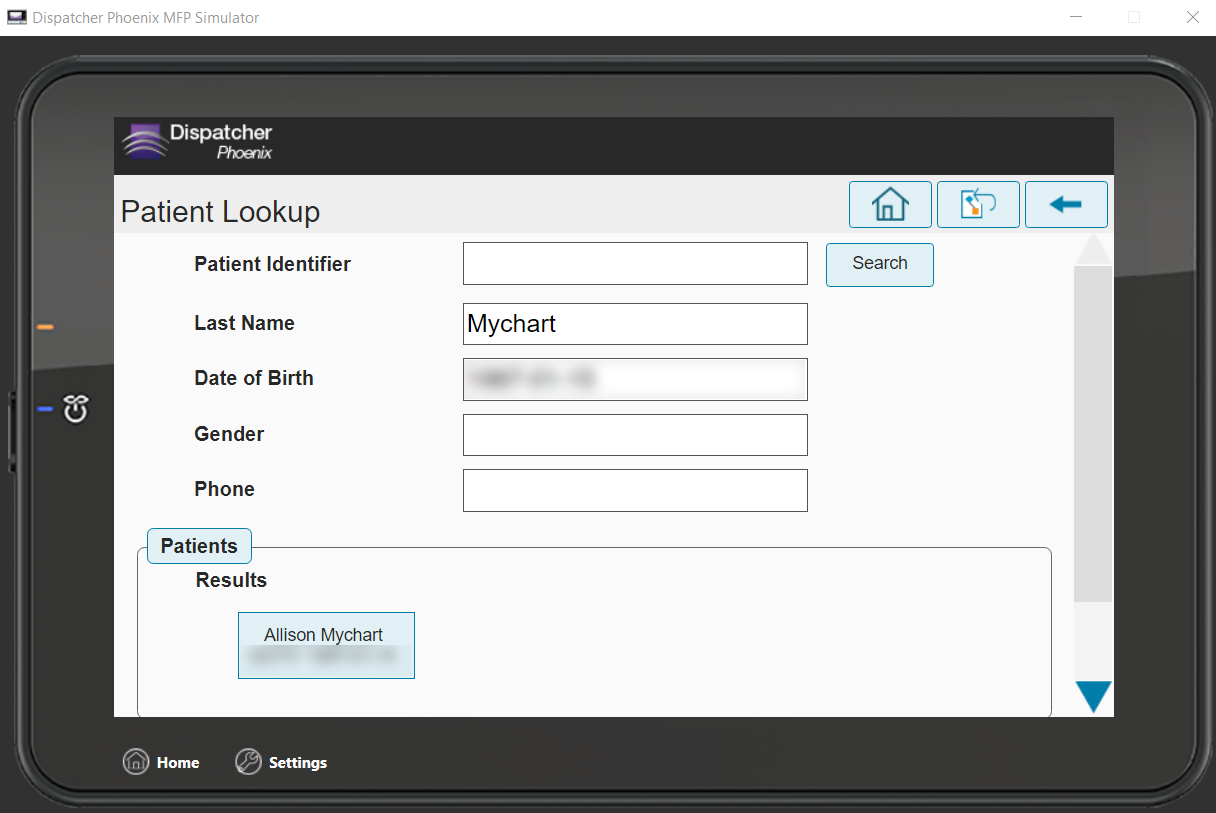Click the Last Name label

pyautogui.click(x=244, y=323)
